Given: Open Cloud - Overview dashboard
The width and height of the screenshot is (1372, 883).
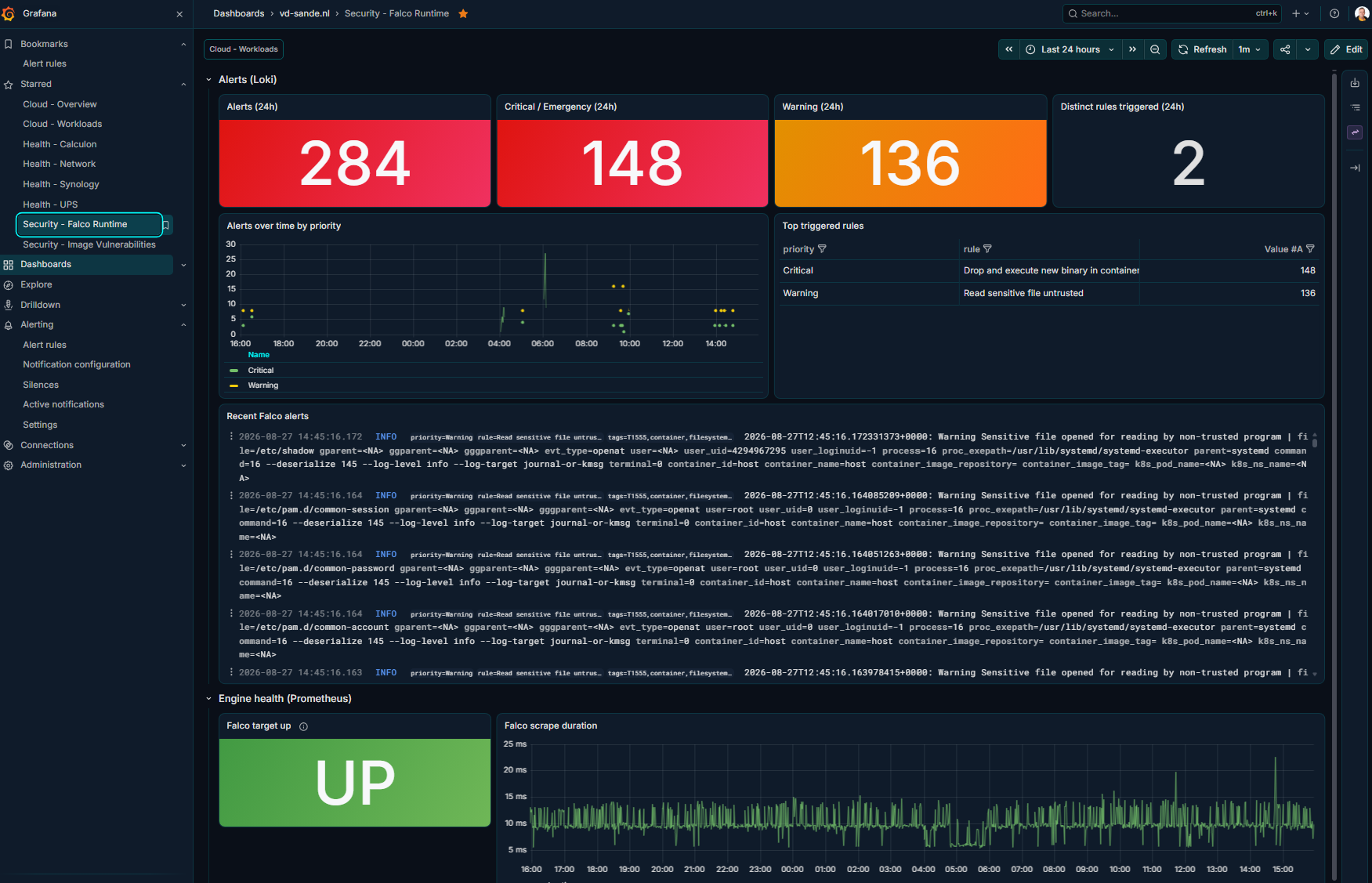Looking at the screenshot, I should click(x=60, y=104).
